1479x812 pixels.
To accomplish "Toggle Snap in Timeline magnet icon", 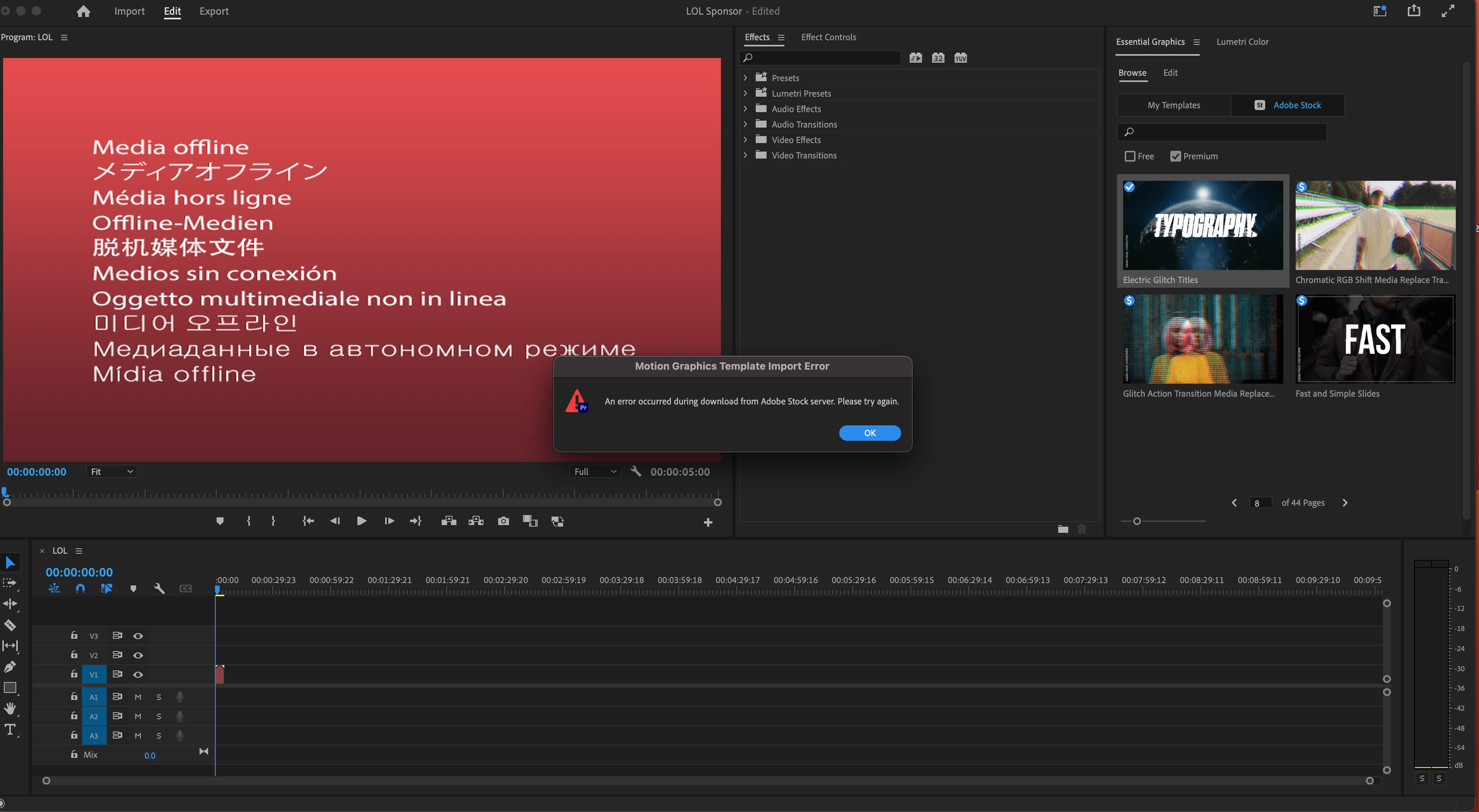I will (x=80, y=589).
